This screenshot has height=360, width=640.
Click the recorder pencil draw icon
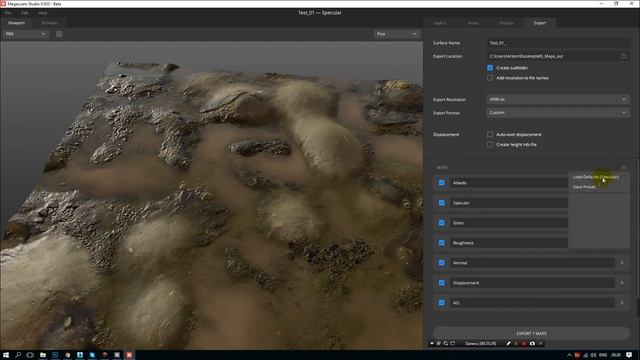point(508,344)
